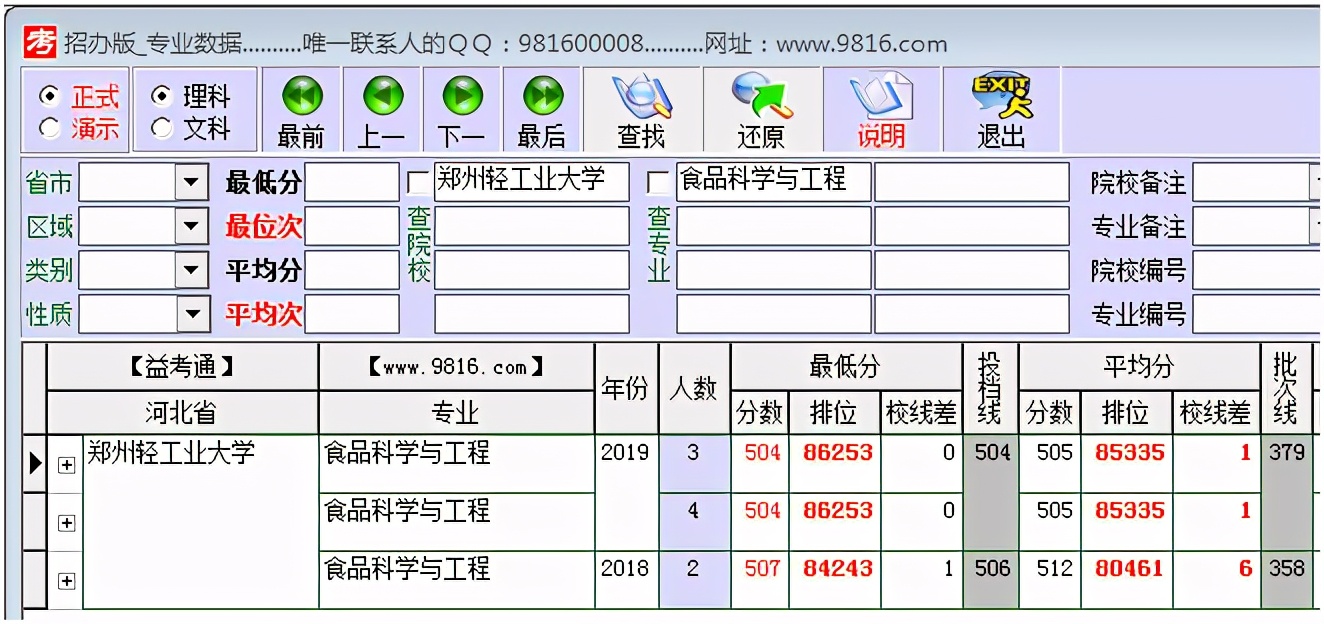Click the 区域 region dropdown arrow

(x=191, y=226)
